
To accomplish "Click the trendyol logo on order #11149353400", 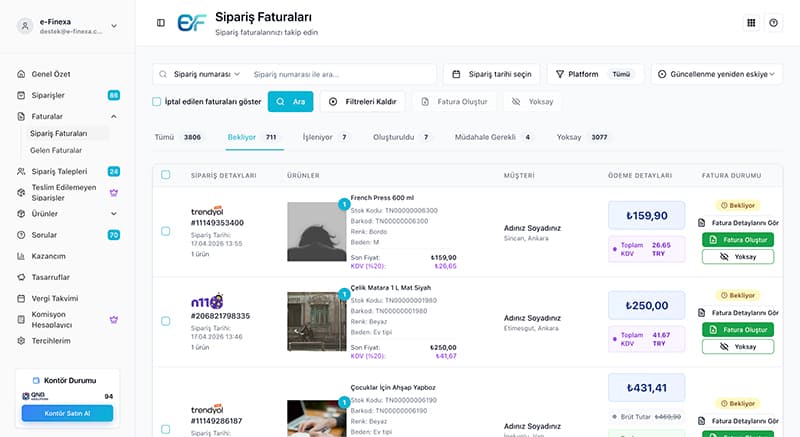I will click(207, 211).
